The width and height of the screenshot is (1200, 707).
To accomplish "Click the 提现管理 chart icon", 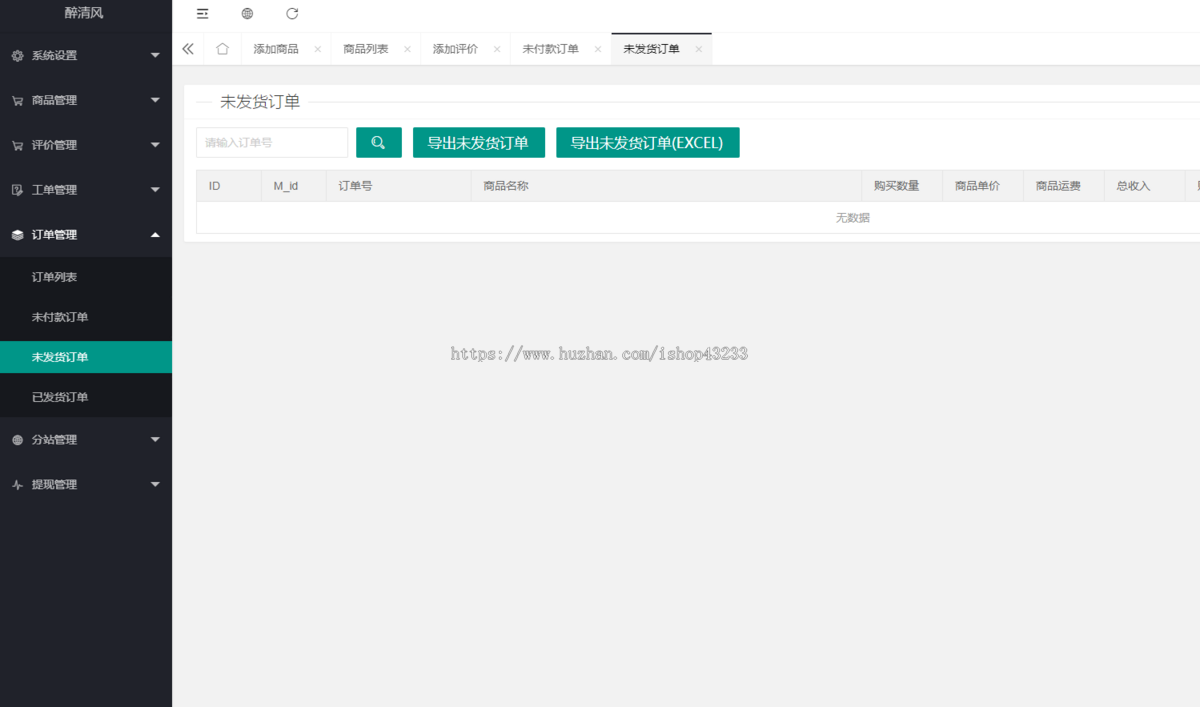I will pos(17,485).
